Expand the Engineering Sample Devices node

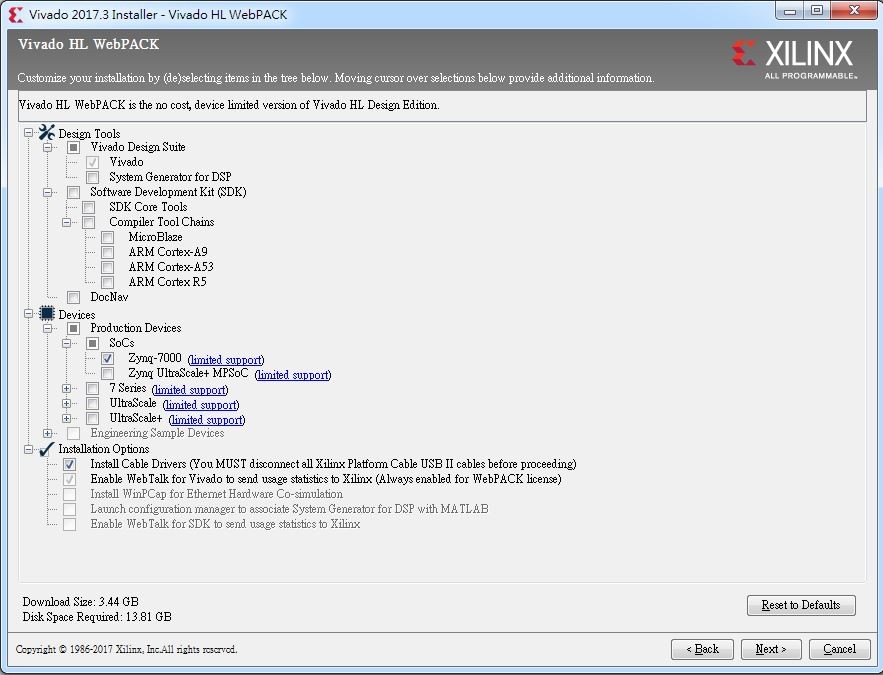[48, 433]
